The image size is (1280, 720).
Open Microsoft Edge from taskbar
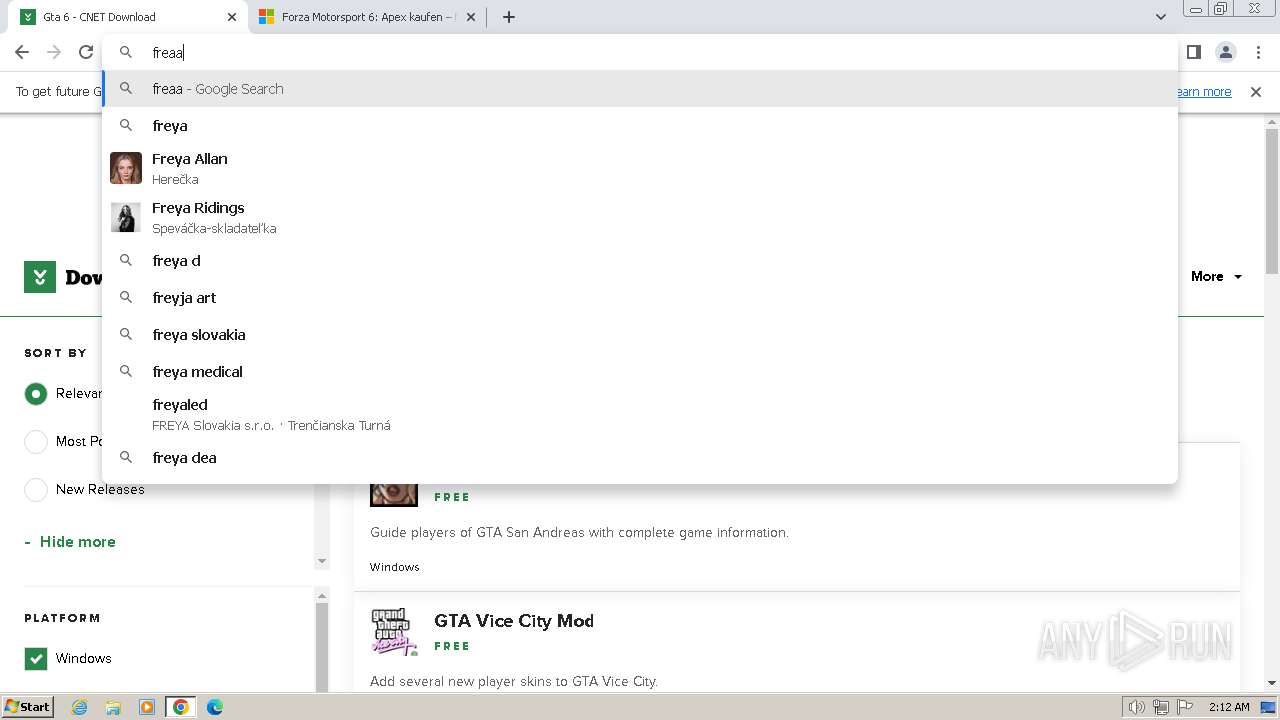[x=215, y=707]
